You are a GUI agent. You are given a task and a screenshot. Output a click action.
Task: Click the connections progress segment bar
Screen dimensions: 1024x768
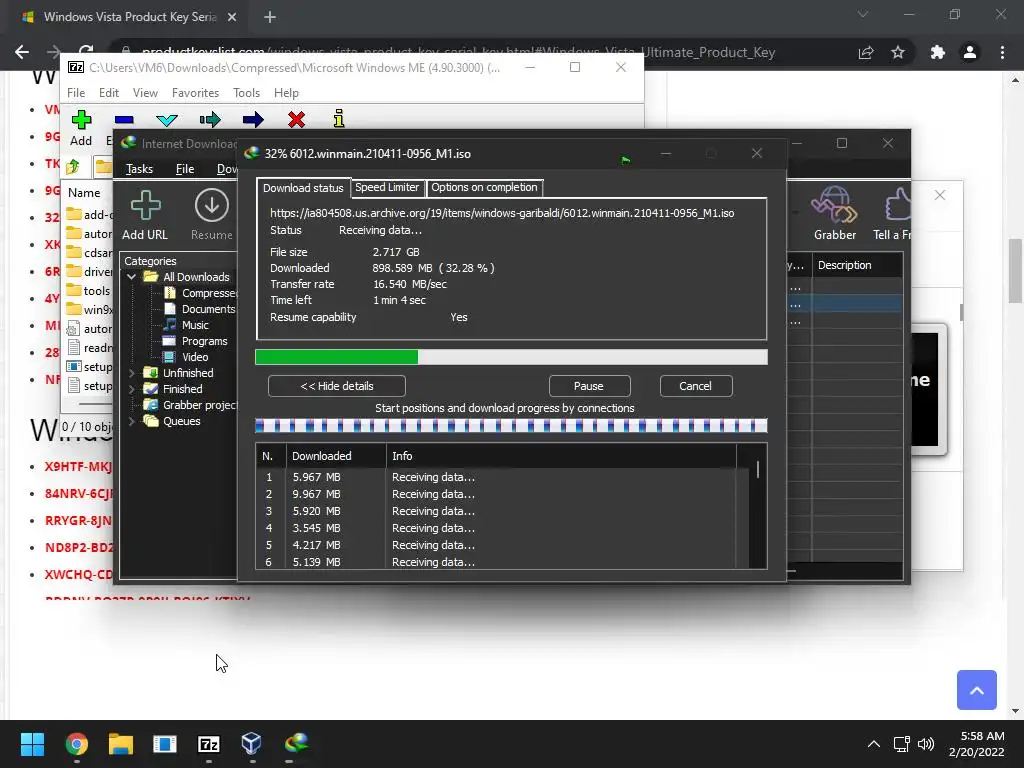click(x=511, y=426)
